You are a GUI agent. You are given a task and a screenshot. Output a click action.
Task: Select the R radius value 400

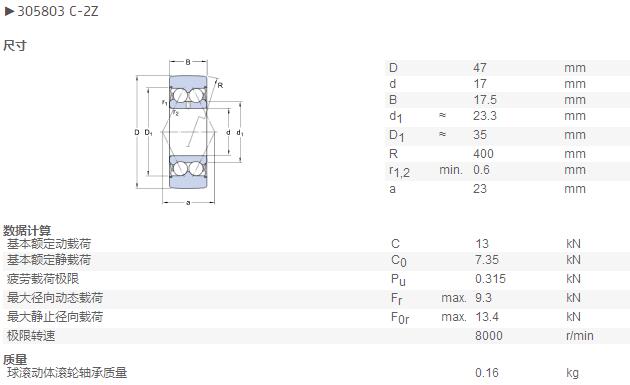tap(483, 154)
